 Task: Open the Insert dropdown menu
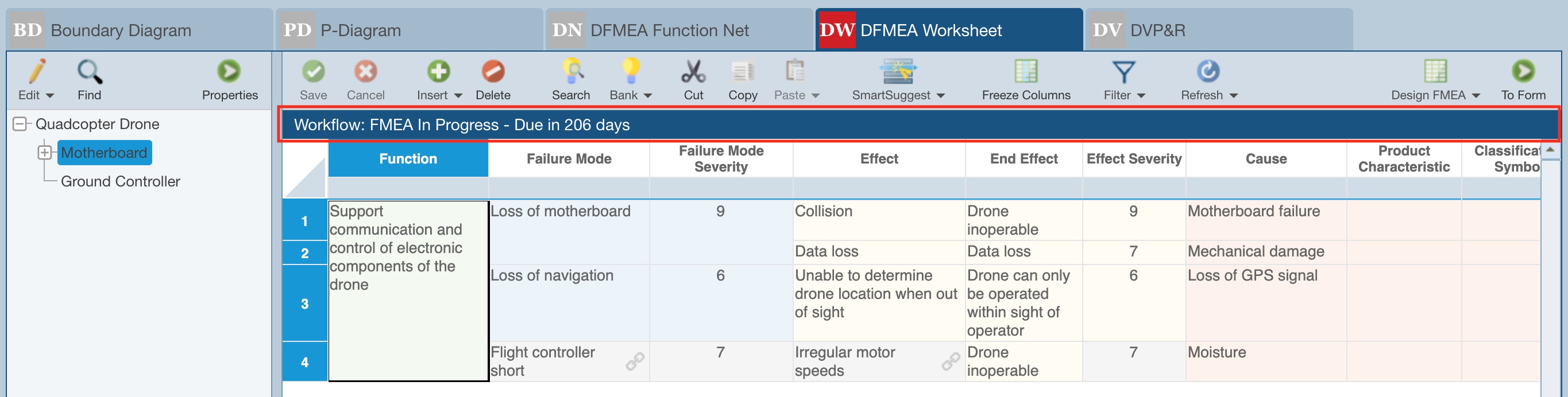(458, 95)
